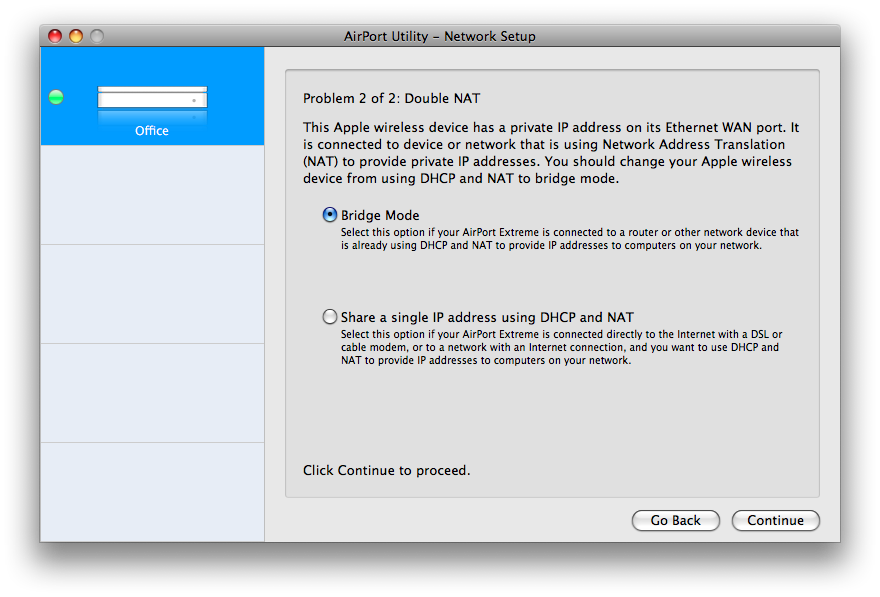Click the Bridge Mode description paragraph

(570, 238)
